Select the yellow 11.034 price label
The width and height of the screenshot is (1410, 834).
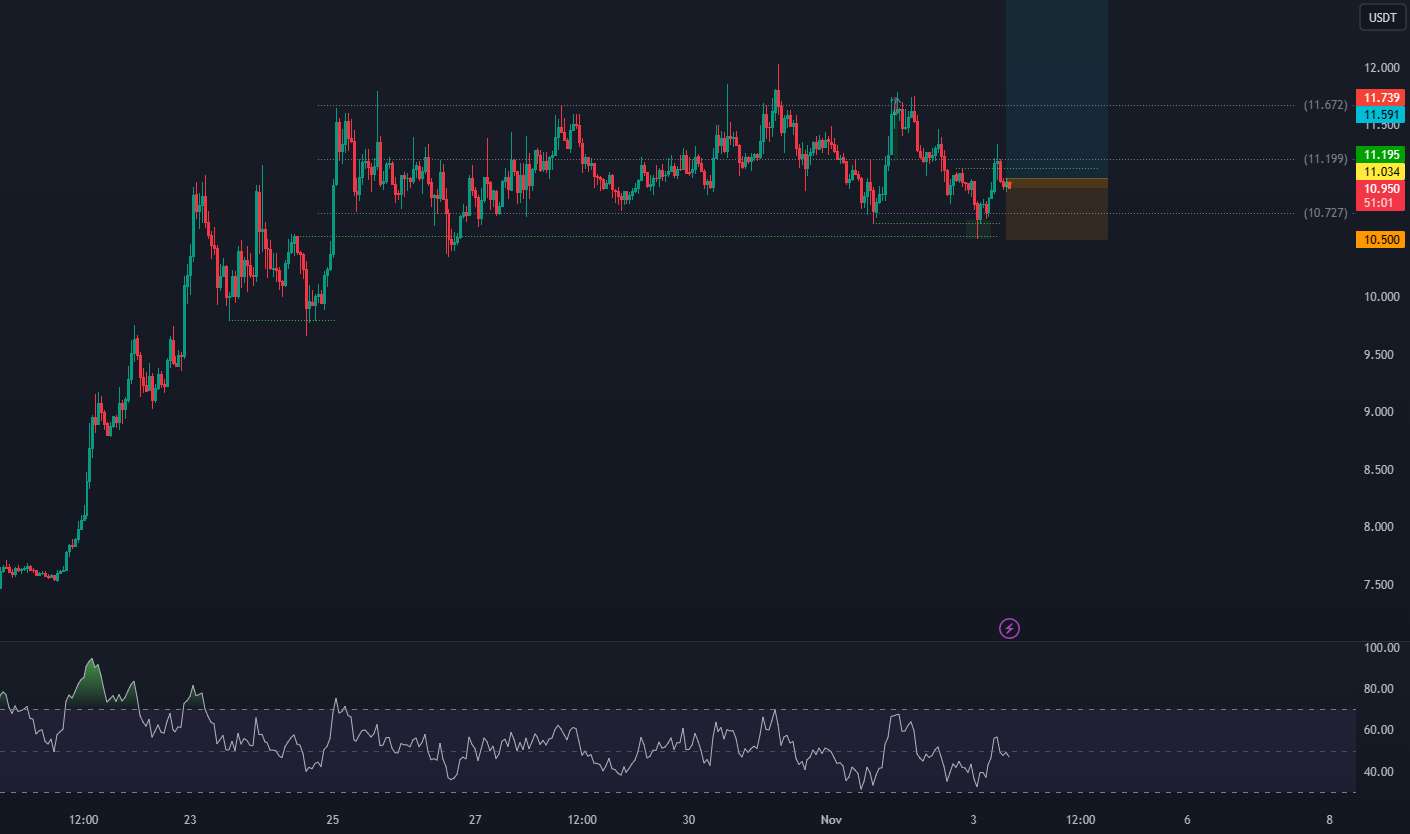click(x=1380, y=172)
